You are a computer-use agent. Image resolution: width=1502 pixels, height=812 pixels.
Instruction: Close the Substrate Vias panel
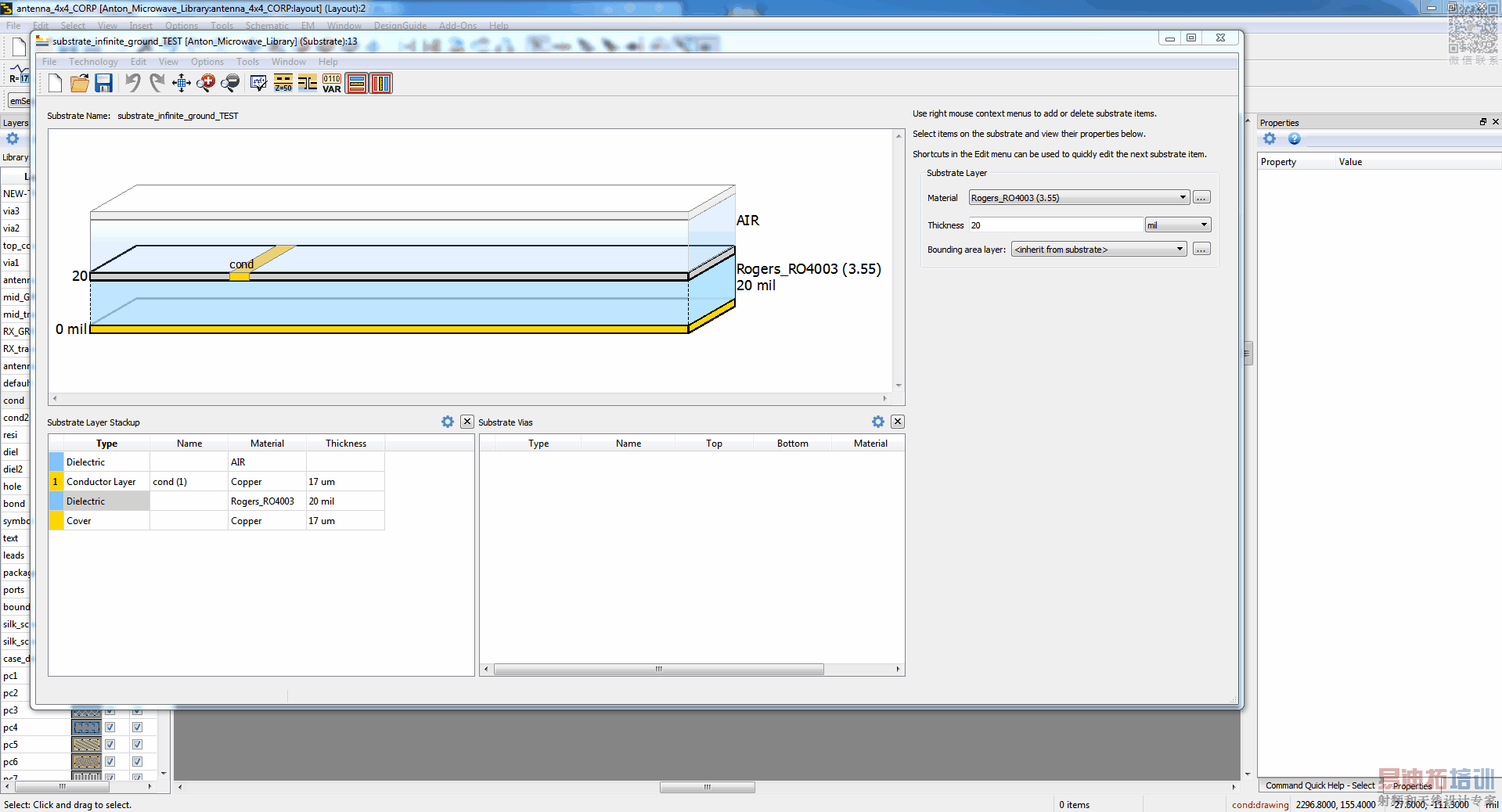pyautogui.click(x=898, y=422)
